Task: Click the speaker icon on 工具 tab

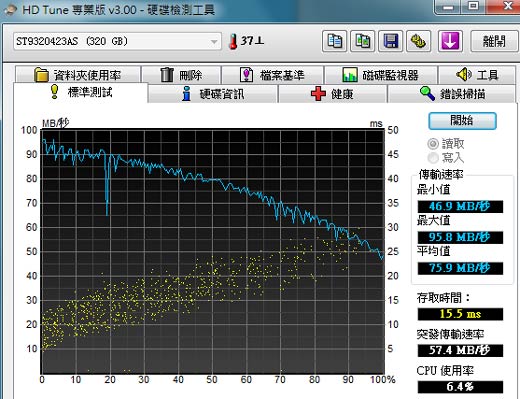Action: pyautogui.click(x=463, y=74)
